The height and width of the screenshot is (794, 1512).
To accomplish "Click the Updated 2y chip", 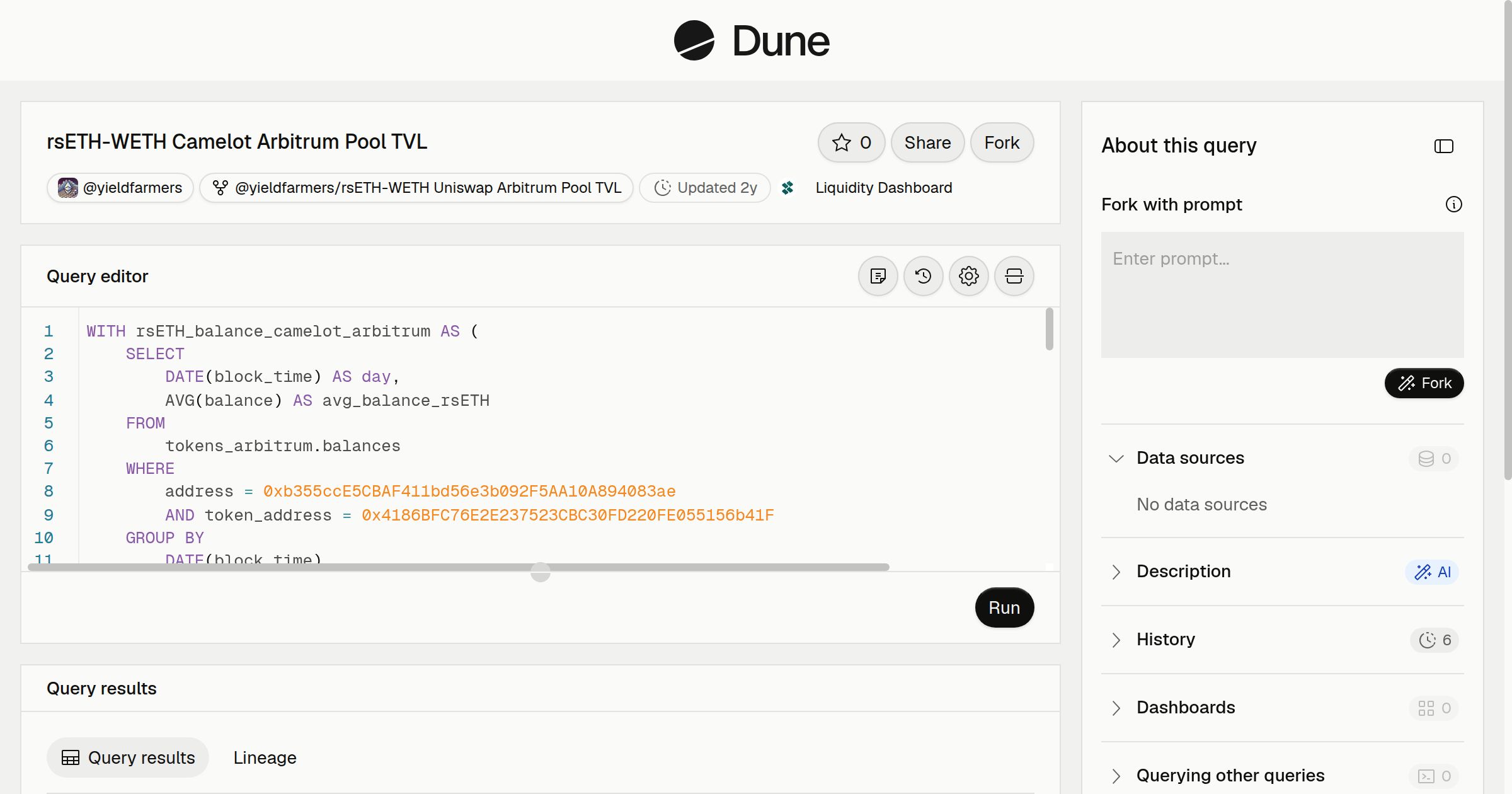I will [x=705, y=188].
